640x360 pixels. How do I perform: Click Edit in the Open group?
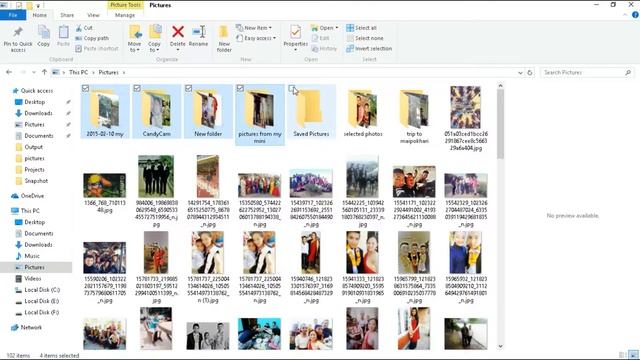tap(321, 38)
